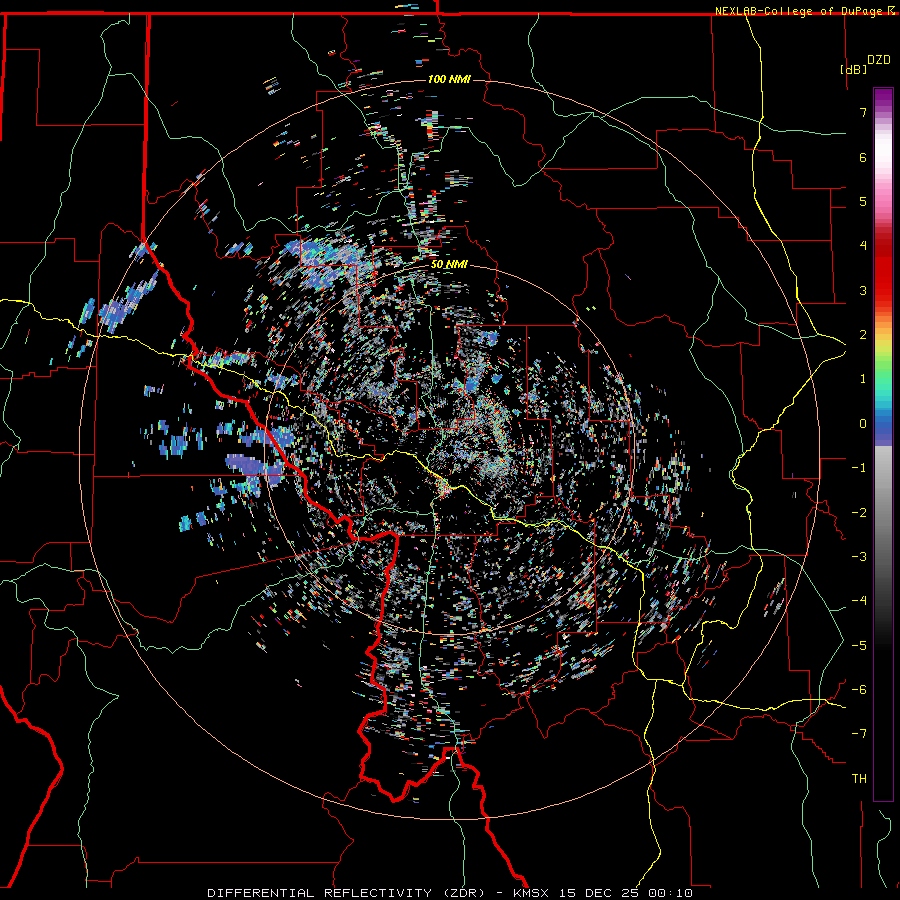Click the "[dB]" unit label
Viewport: 900px width, 900px height.
pyautogui.click(x=854, y=69)
